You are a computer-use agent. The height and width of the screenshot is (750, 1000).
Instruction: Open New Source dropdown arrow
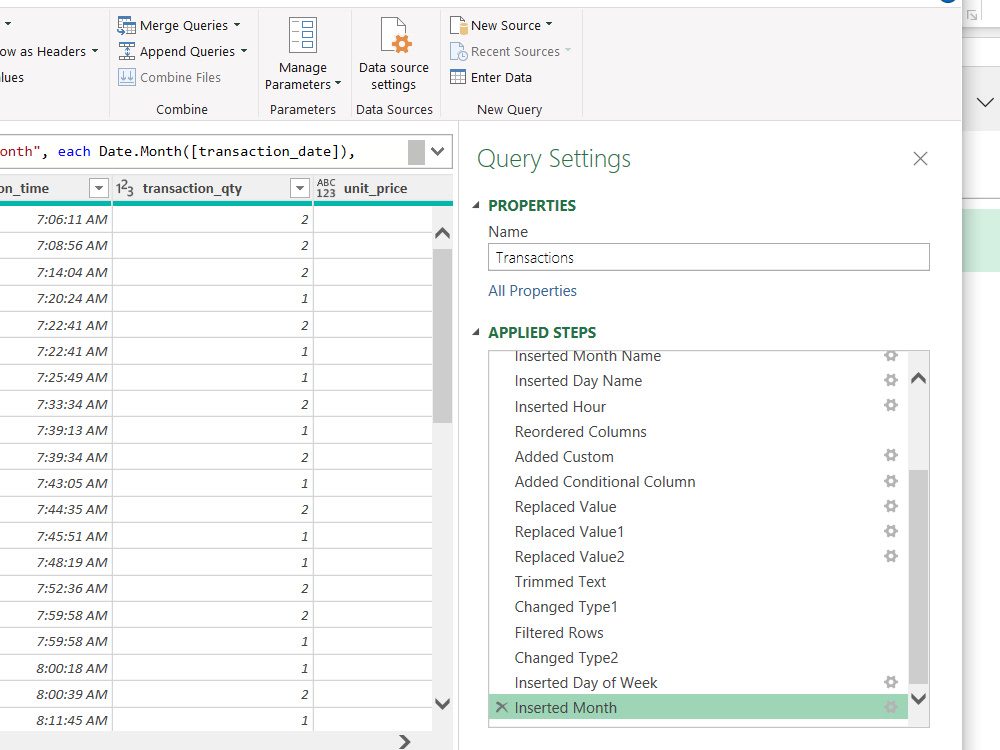(549, 24)
